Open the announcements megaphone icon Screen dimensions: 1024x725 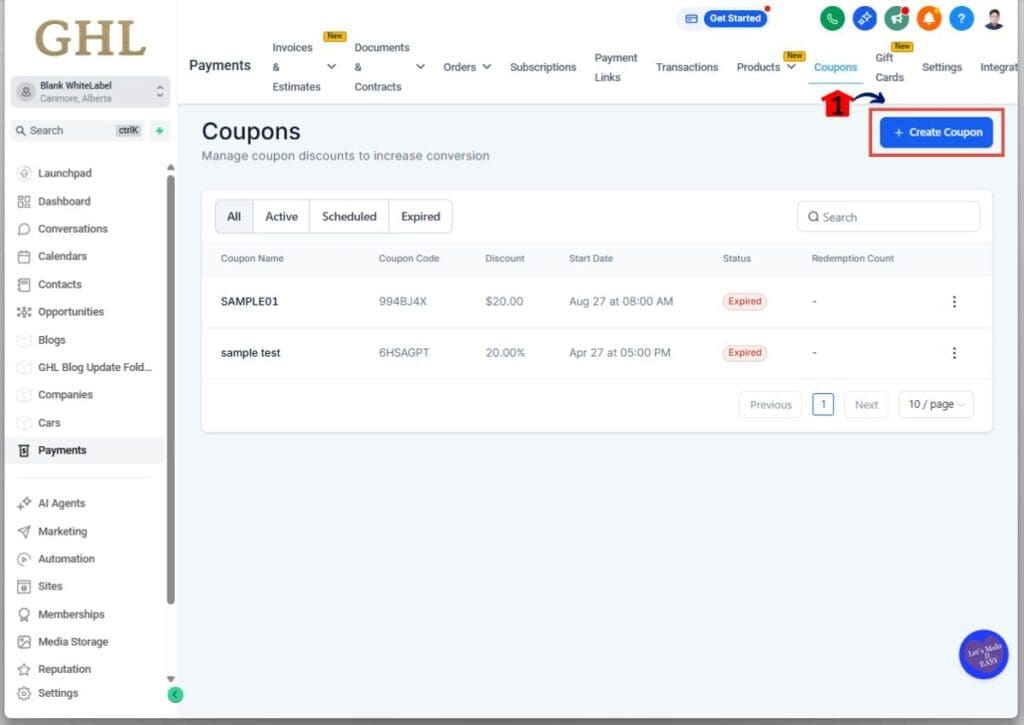[x=897, y=18]
